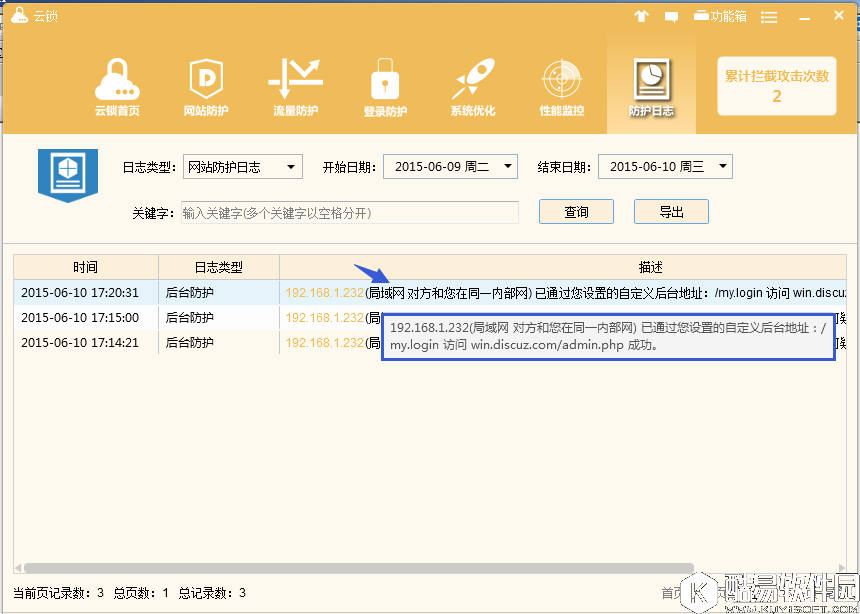Open the 结束日期 date selector
Viewport: 860px width, 614px height.
coord(665,167)
